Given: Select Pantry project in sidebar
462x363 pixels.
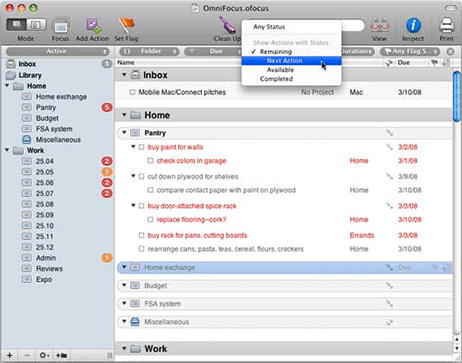Looking at the screenshot, I should pyautogui.click(x=46, y=107).
